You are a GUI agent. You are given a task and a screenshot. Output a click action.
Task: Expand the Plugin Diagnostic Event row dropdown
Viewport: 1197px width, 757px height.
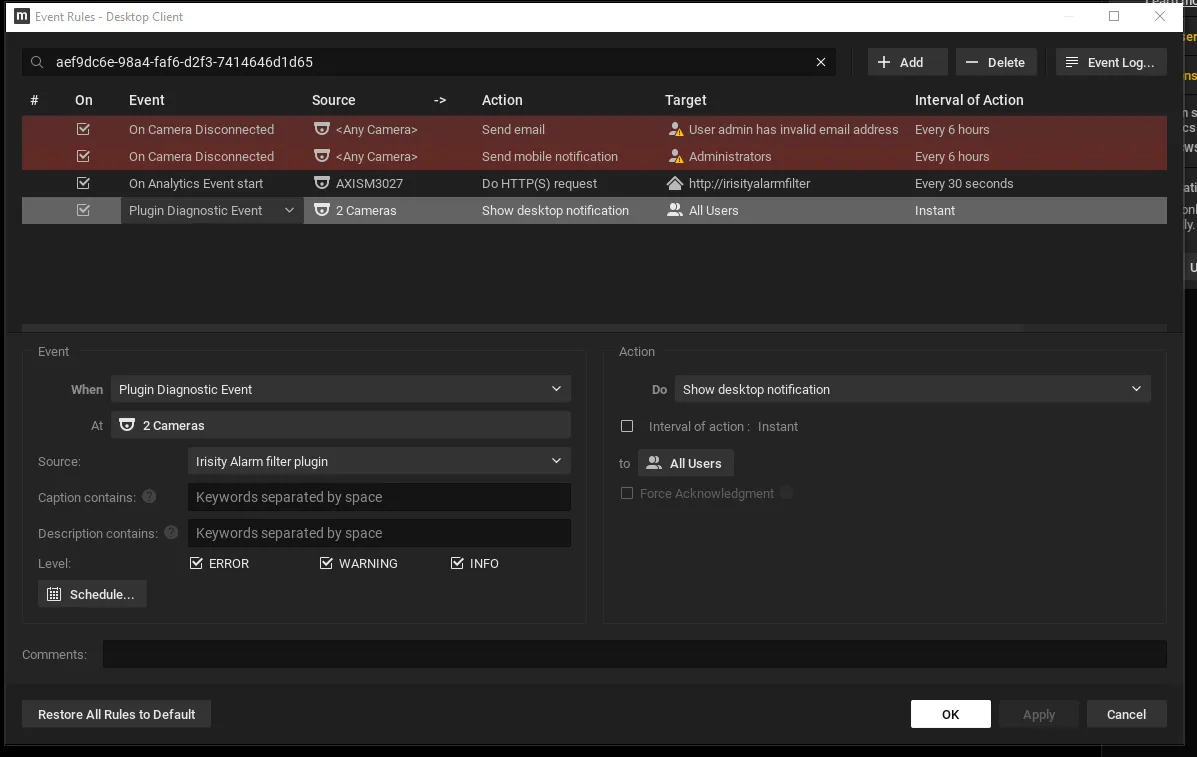[289, 211]
